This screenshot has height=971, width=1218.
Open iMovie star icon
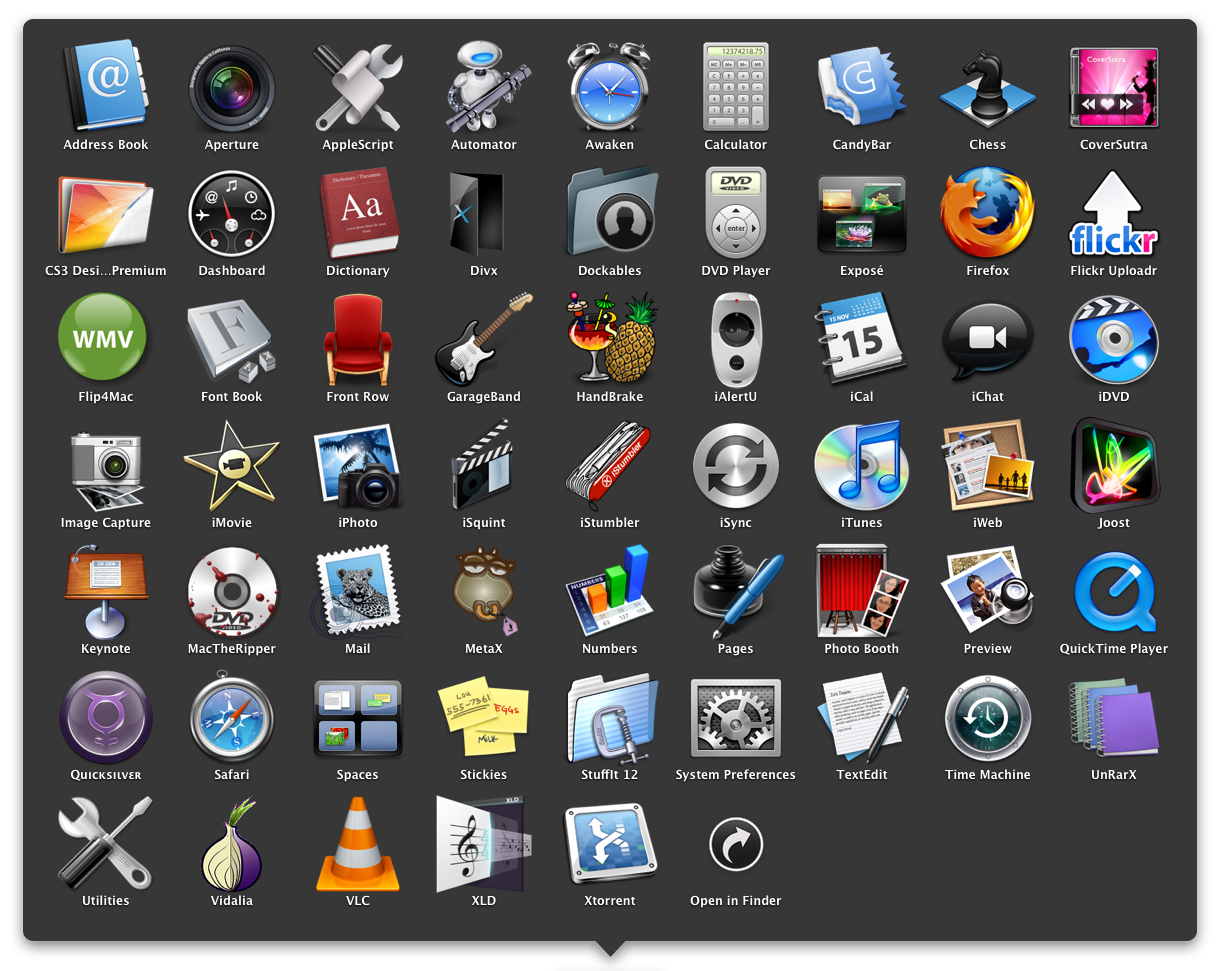point(232,465)
